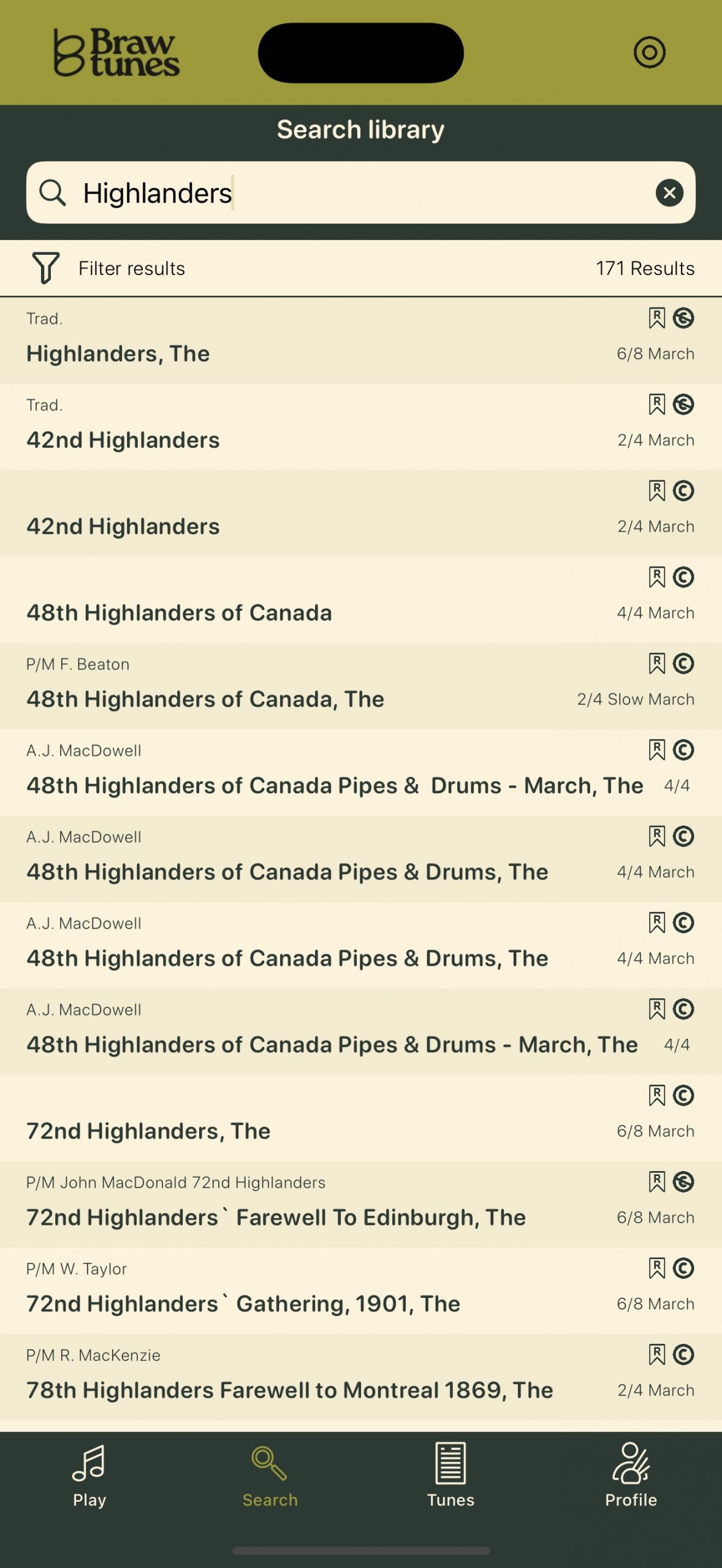Tap copyright icon on P/M W. Taylor tune
This screenshot has width=722, height=1568.
(x=683, y=1268)
